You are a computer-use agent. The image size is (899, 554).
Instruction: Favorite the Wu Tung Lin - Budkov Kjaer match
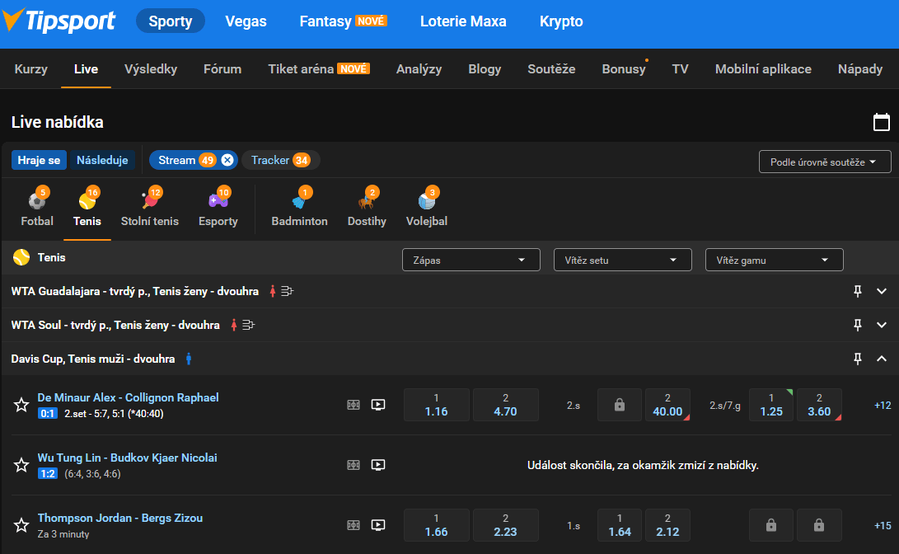click(21, 465)
